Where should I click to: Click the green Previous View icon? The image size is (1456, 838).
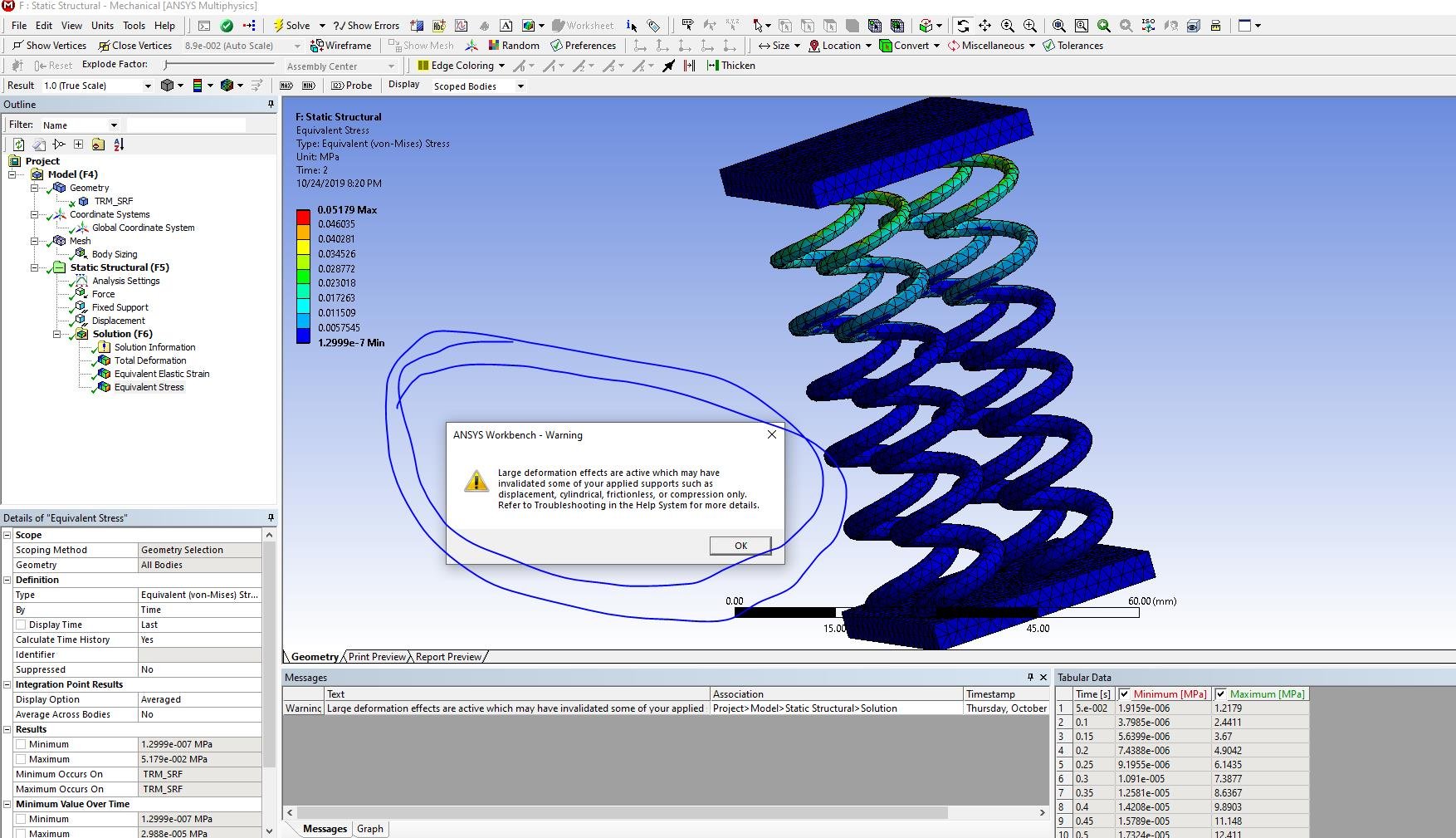tap(1104, 26)
